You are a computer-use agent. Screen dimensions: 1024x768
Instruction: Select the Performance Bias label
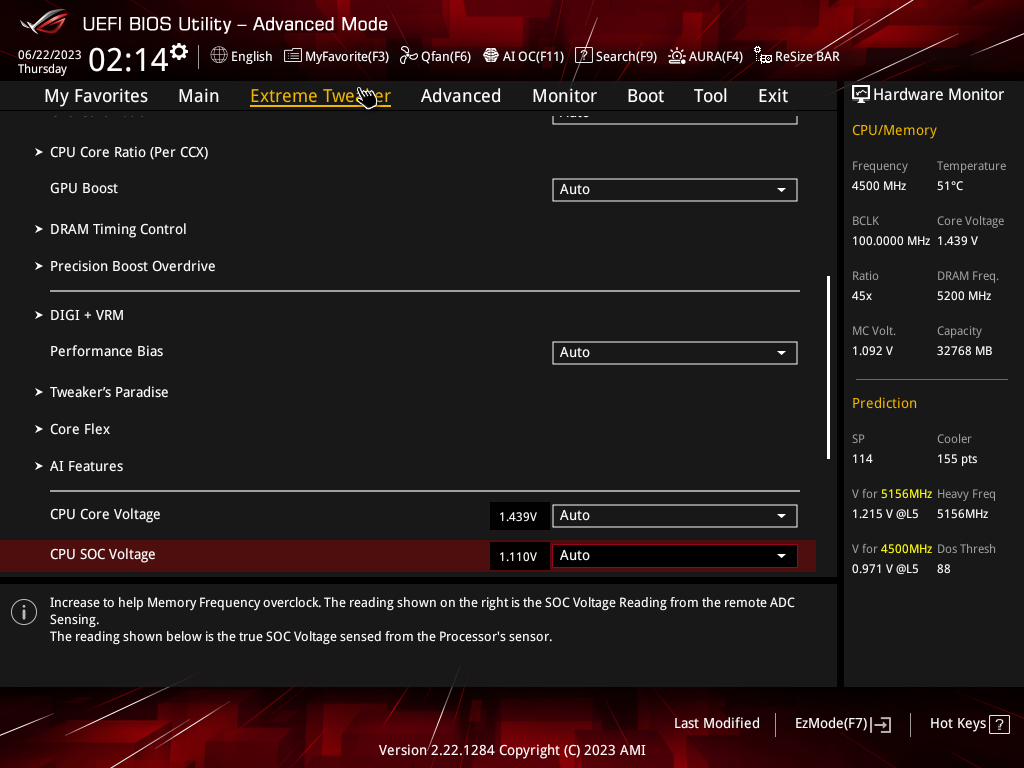click(x=106, y=351)
